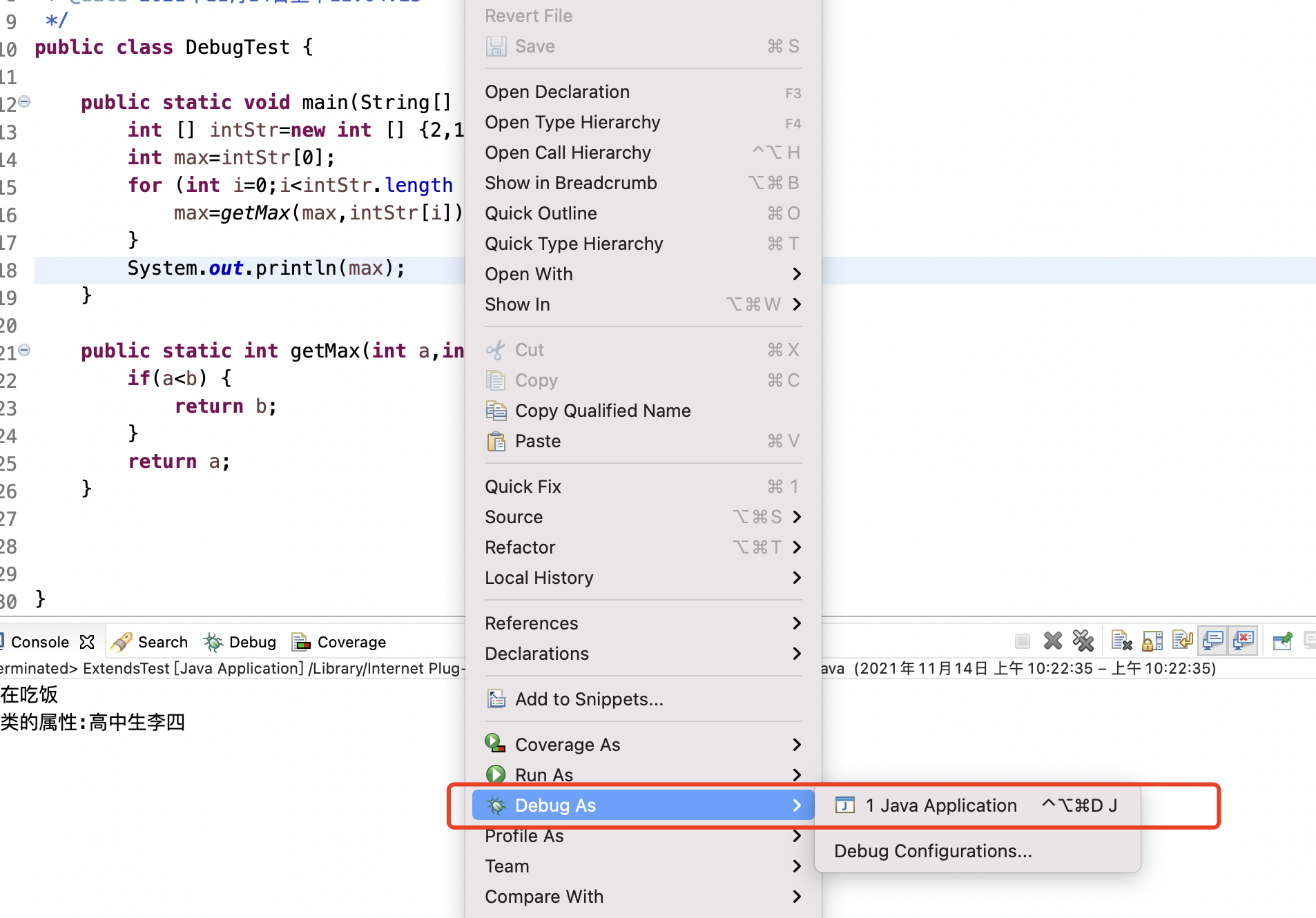Clear Console using the document-X icon
The image size is (1316, 918).
[1121, 641]
